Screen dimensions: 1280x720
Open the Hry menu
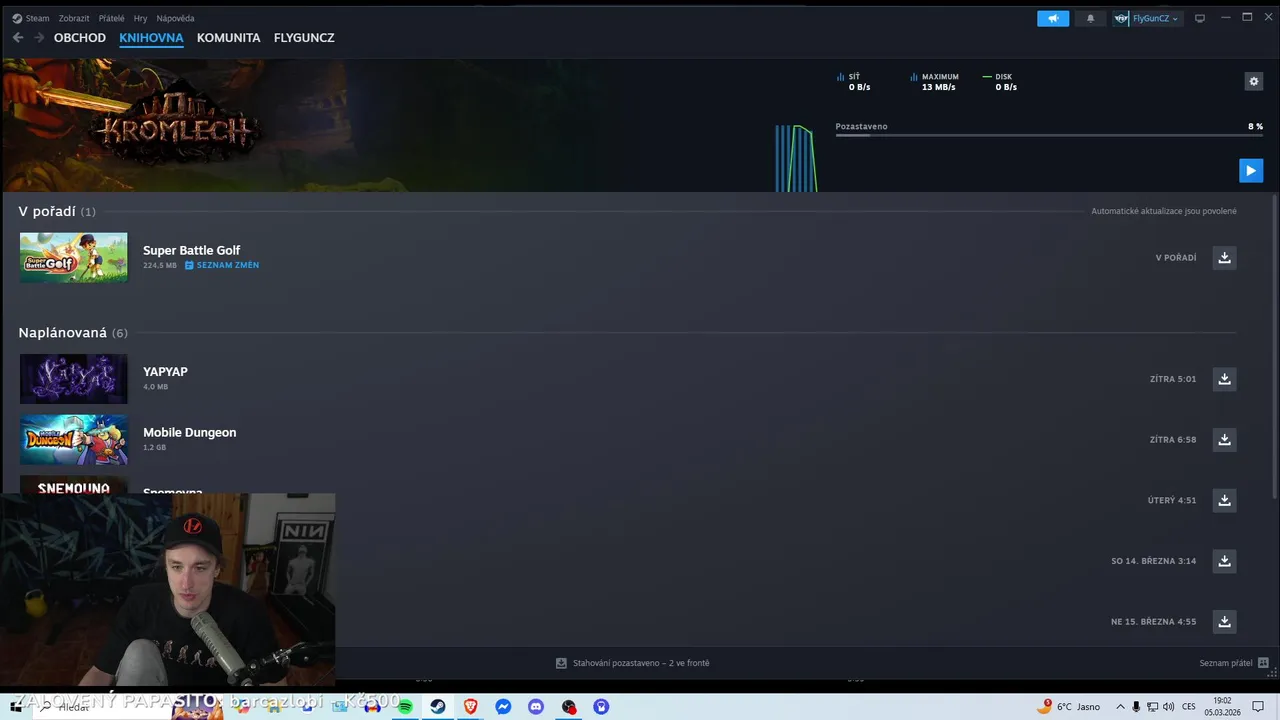[140, 18]
